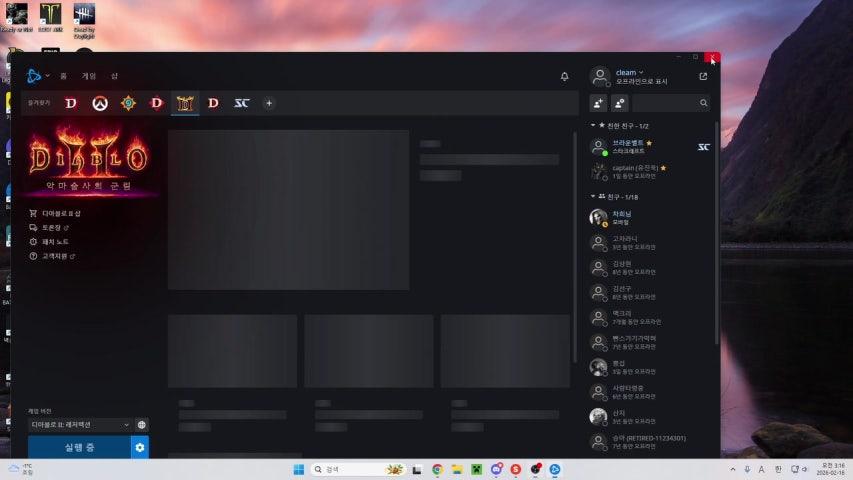Click the friends list scrollbar
This screenshot has width=853, height=480.
point(716,233)
